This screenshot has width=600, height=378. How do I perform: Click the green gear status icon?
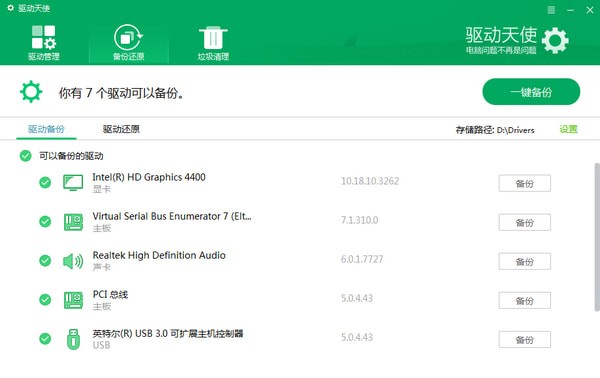click(x=31, y=91)
